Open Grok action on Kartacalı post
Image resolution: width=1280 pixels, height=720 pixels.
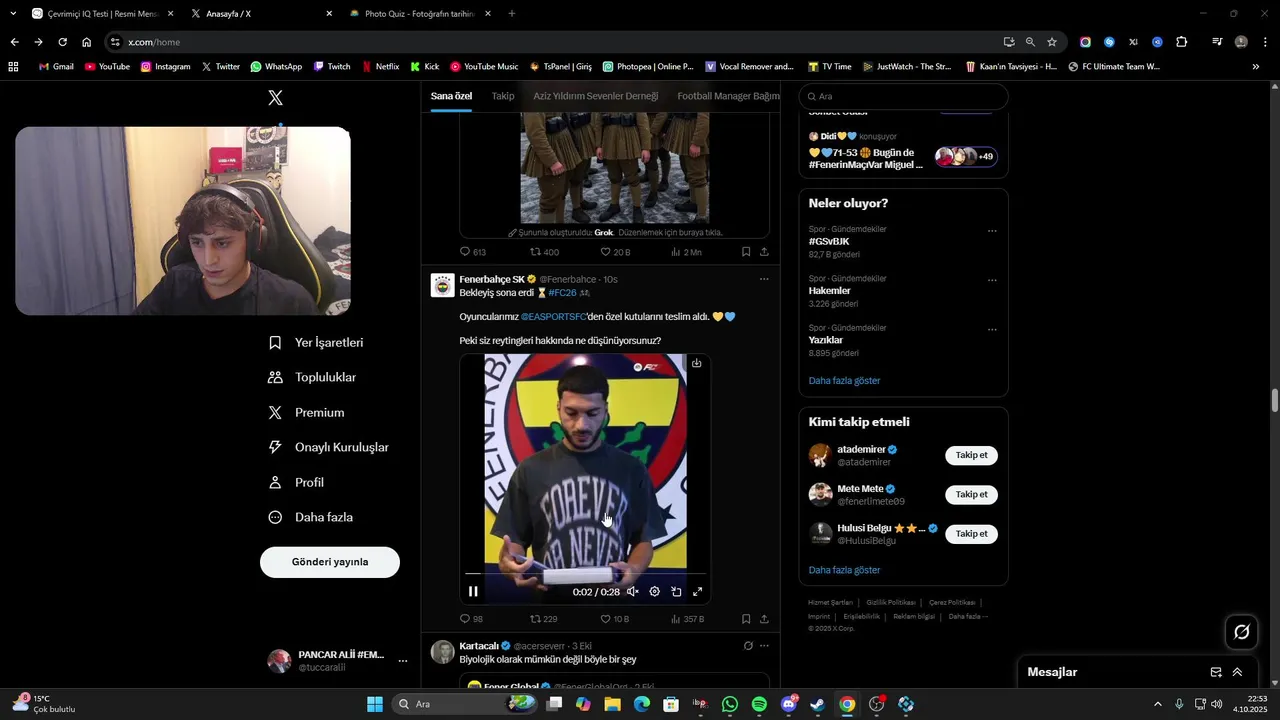pos(748,646)
